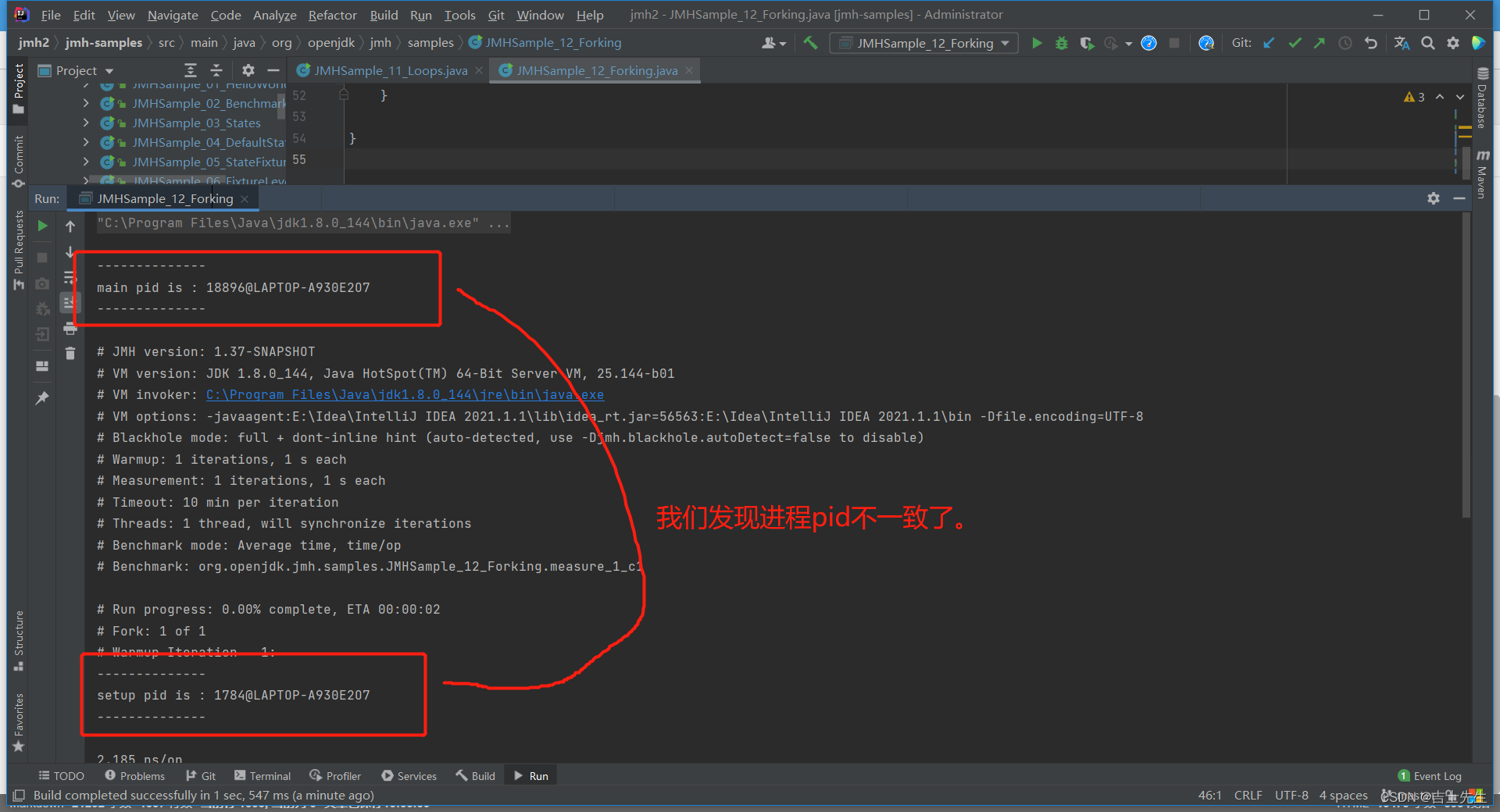Open IDE settings gear in top toolbar

tap(1453, 43)
